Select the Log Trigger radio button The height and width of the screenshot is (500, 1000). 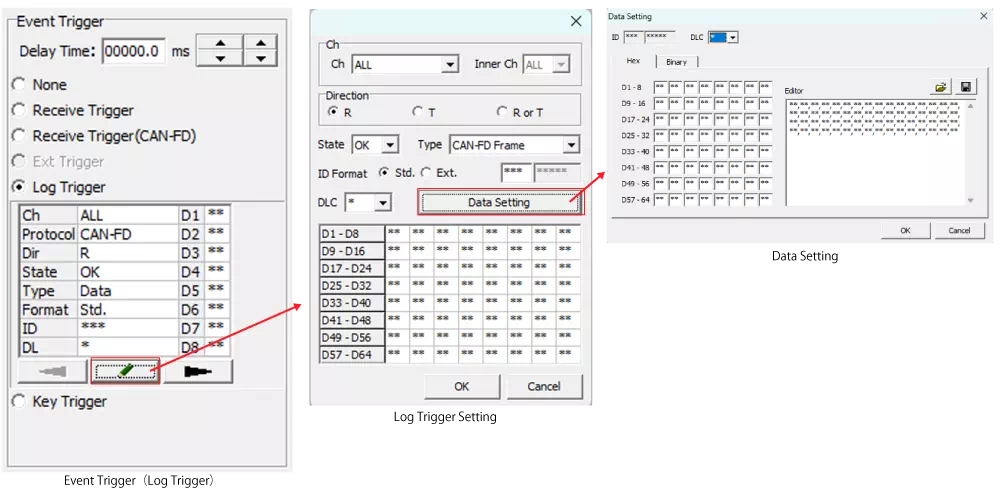point(18,187)
